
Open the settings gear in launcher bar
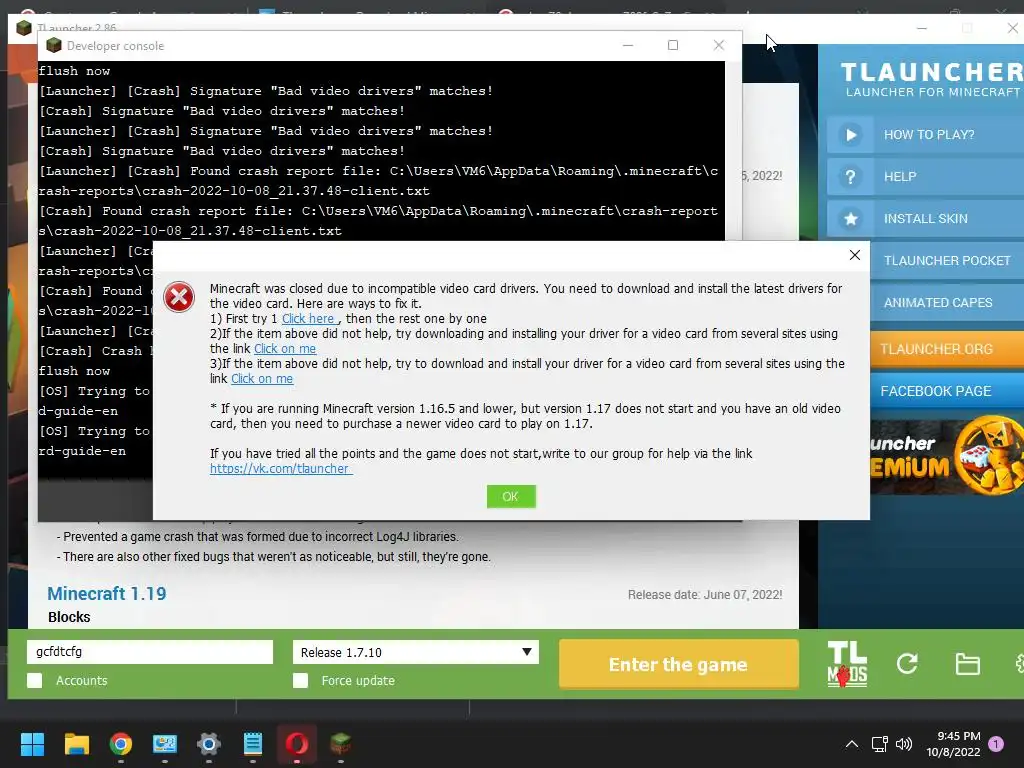1020,664
